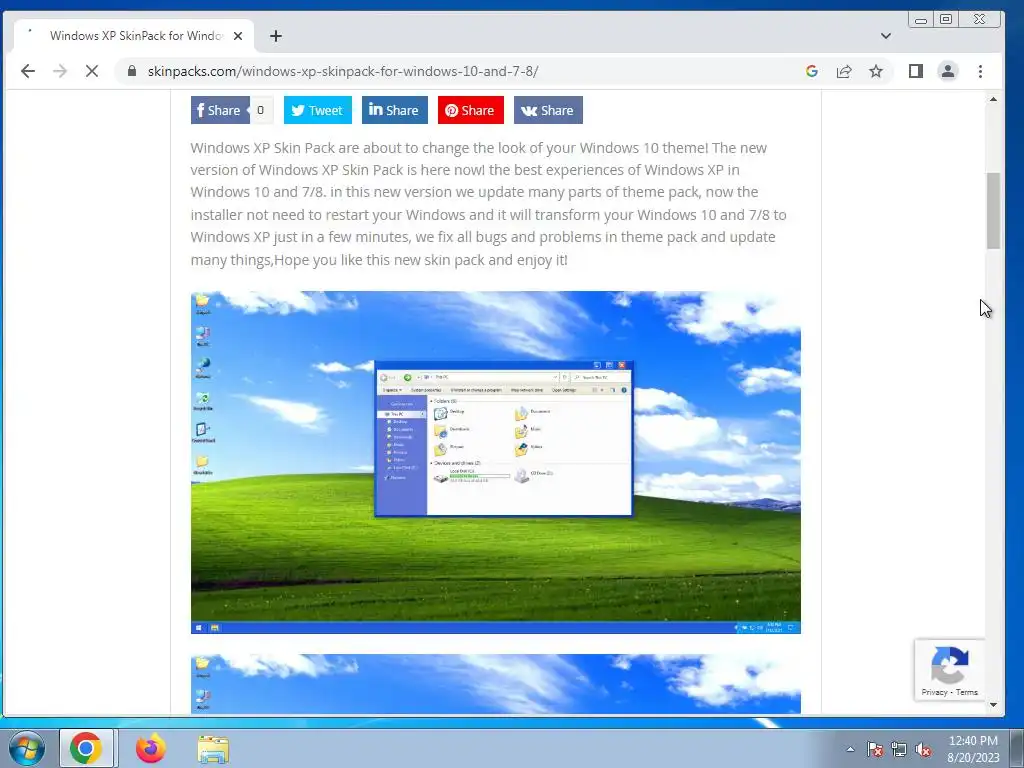Share the article on VK

(x=548, y=110)
